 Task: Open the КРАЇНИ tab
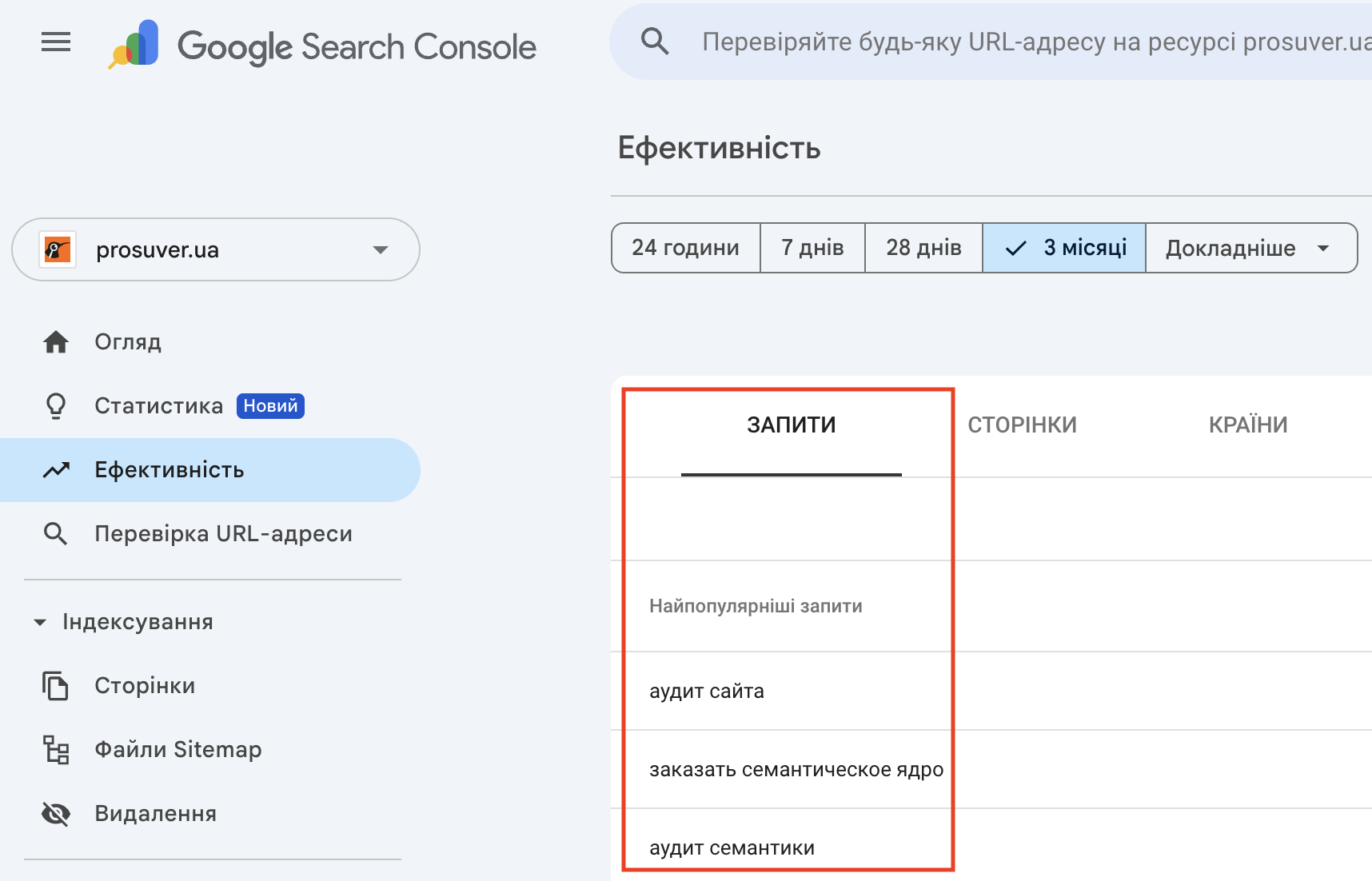pyautogui.click(x=1247, y=425)
